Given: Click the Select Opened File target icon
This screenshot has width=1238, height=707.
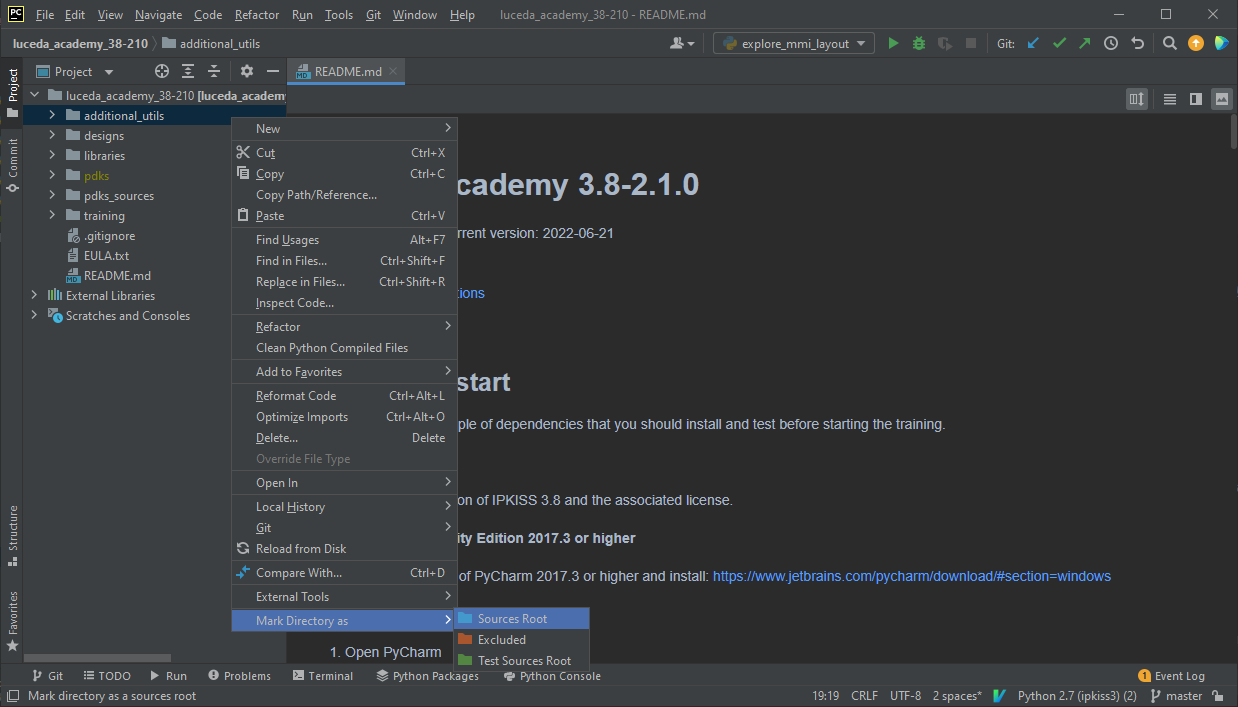Looking at the screenshot, I should coord(162,71).
